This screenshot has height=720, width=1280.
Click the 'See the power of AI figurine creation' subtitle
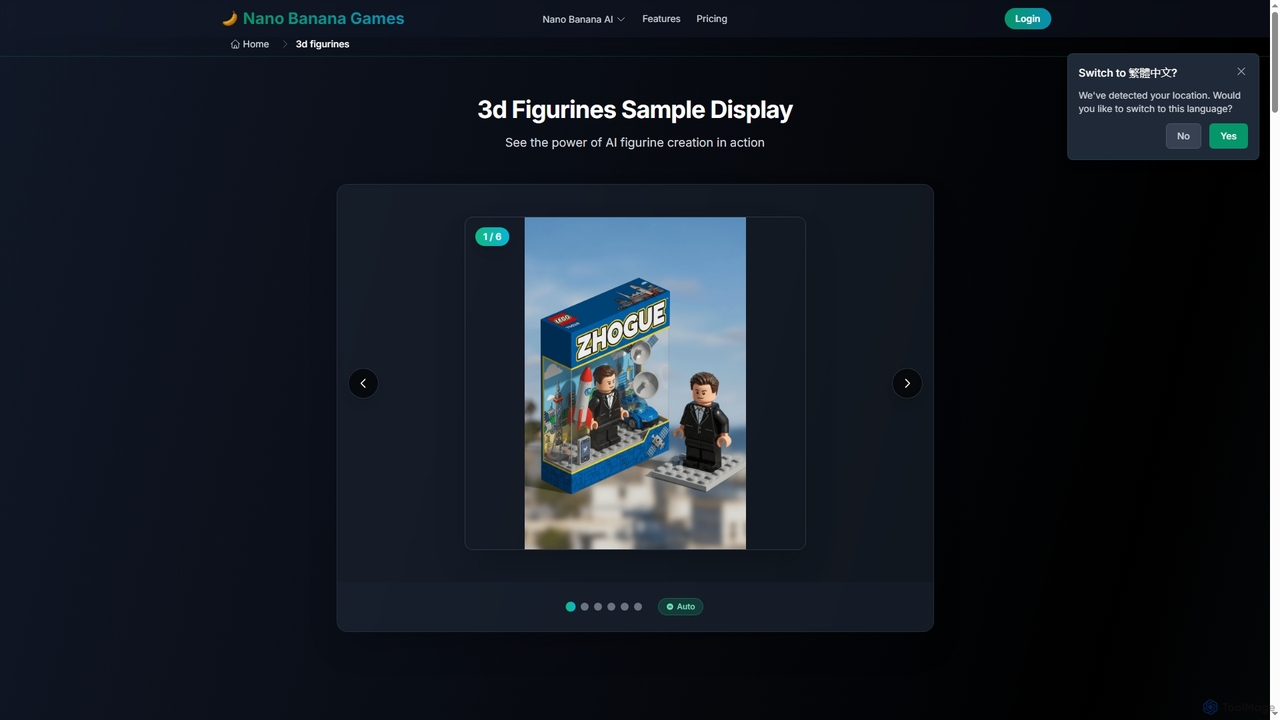635,142
